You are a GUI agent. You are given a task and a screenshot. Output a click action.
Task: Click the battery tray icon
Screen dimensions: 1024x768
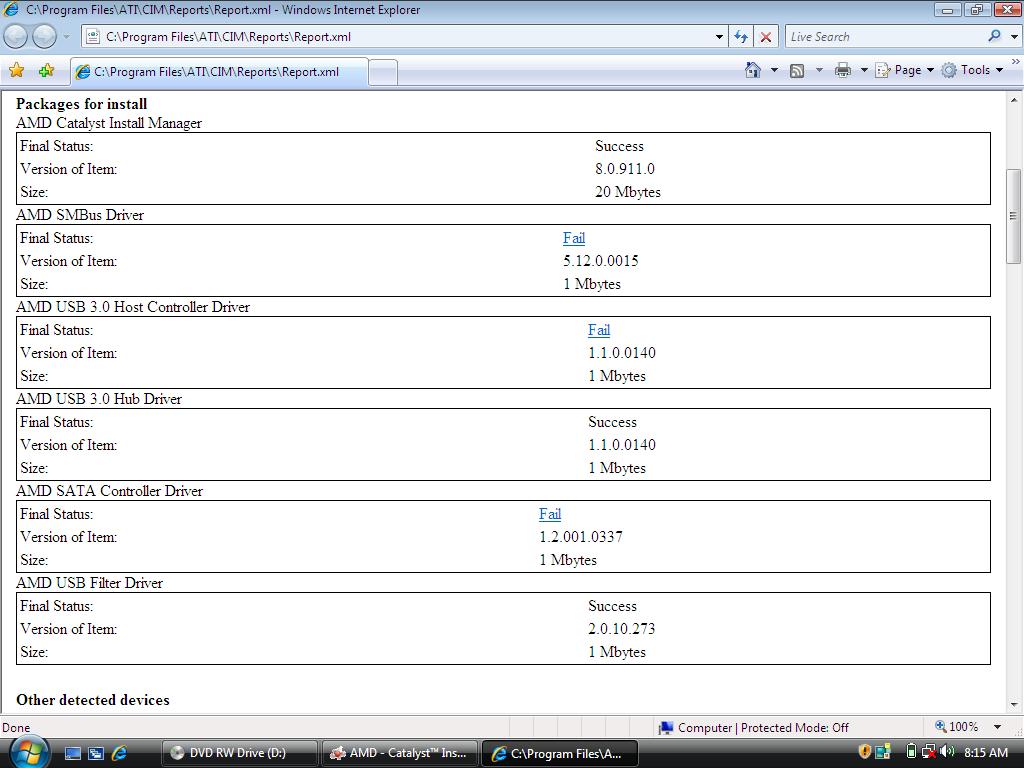click(x=911, y=752)
